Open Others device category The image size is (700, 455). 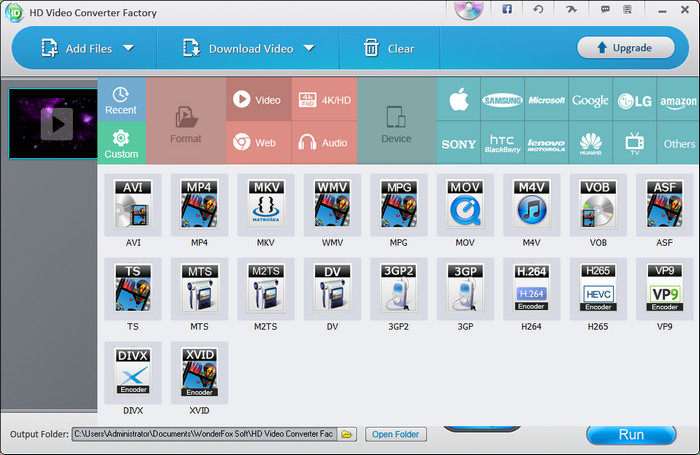pos(678,143)
